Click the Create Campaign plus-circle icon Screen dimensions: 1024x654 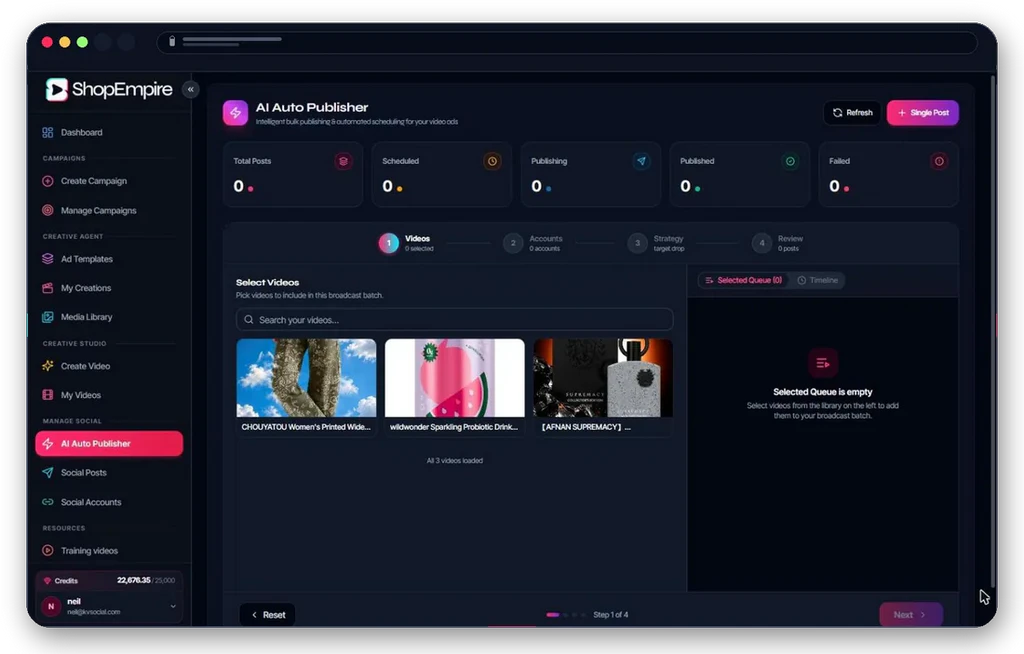tap(48, 181)
